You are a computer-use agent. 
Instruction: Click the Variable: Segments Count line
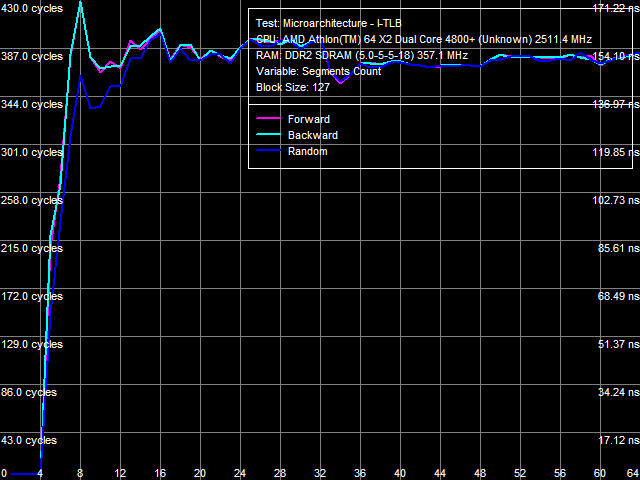[x=318, y=71]
